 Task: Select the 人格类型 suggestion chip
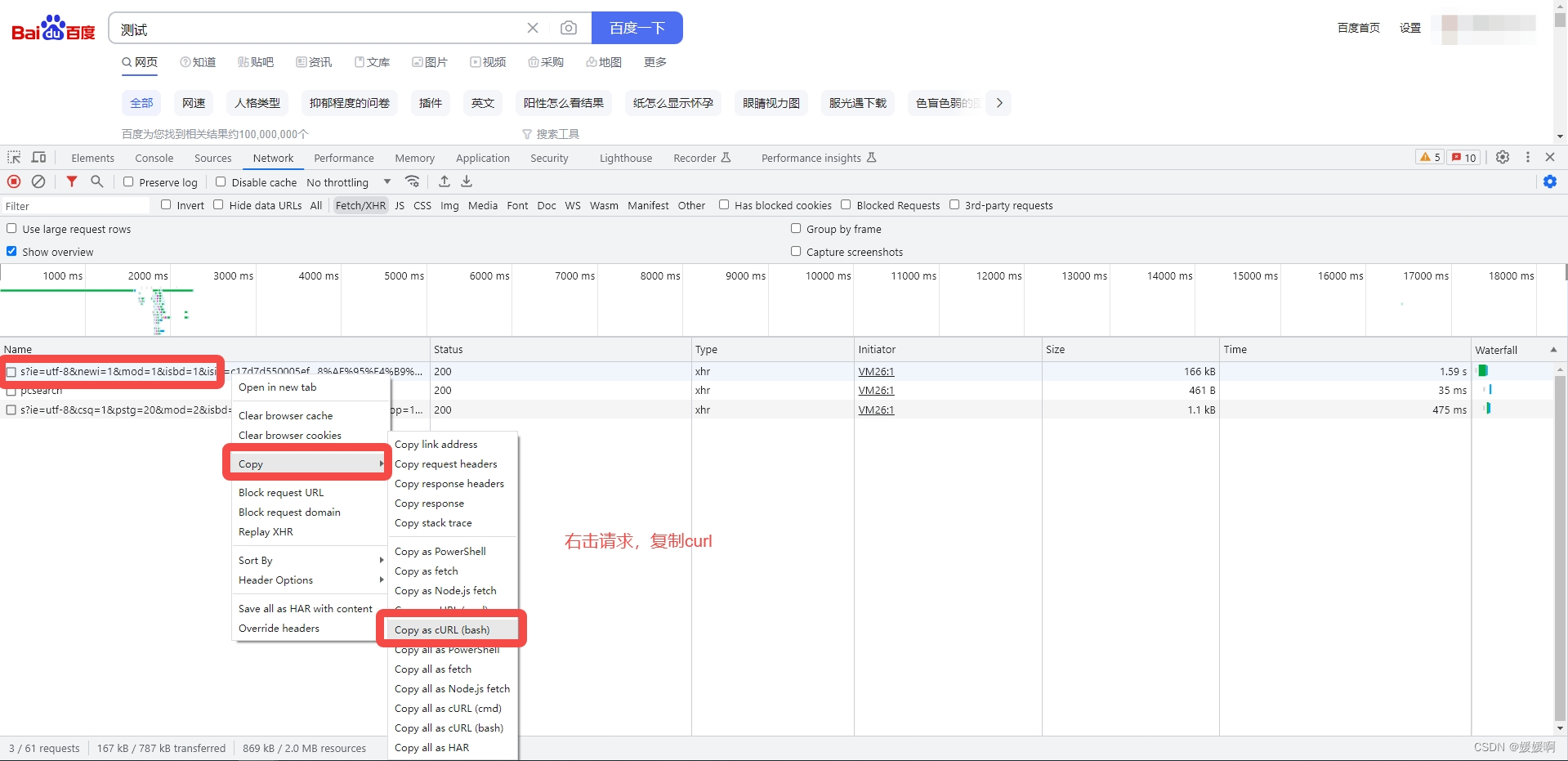click(x=257, y=103)
